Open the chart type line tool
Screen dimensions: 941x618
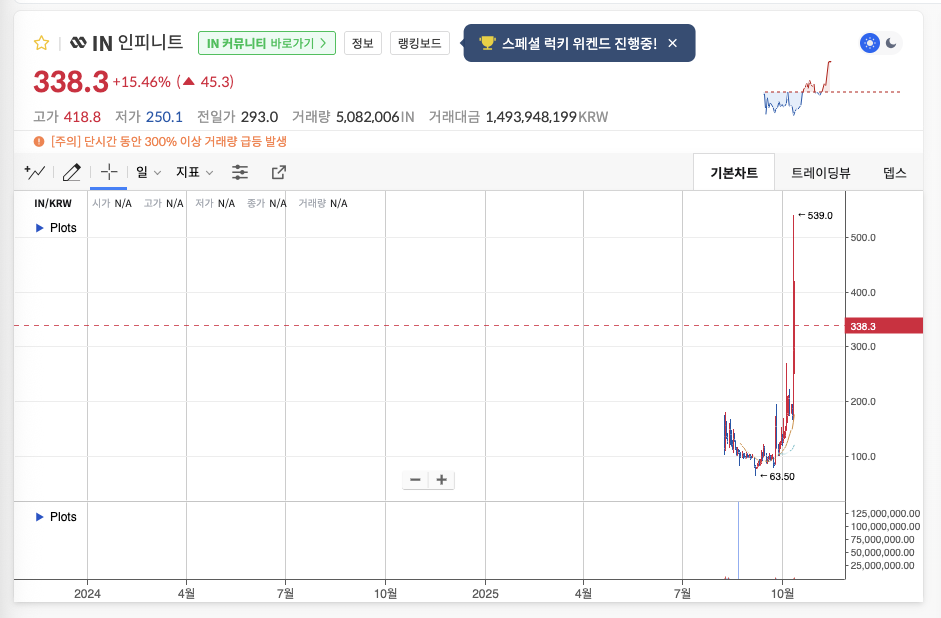[34, 172]
